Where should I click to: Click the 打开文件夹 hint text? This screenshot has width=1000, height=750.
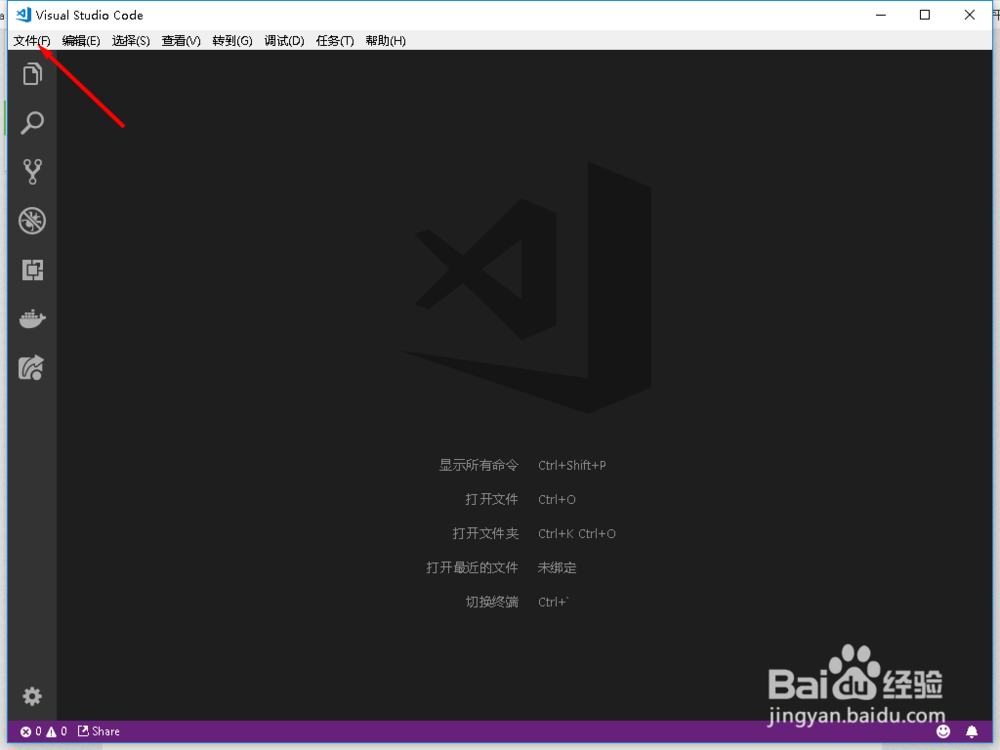coord(485,533)
